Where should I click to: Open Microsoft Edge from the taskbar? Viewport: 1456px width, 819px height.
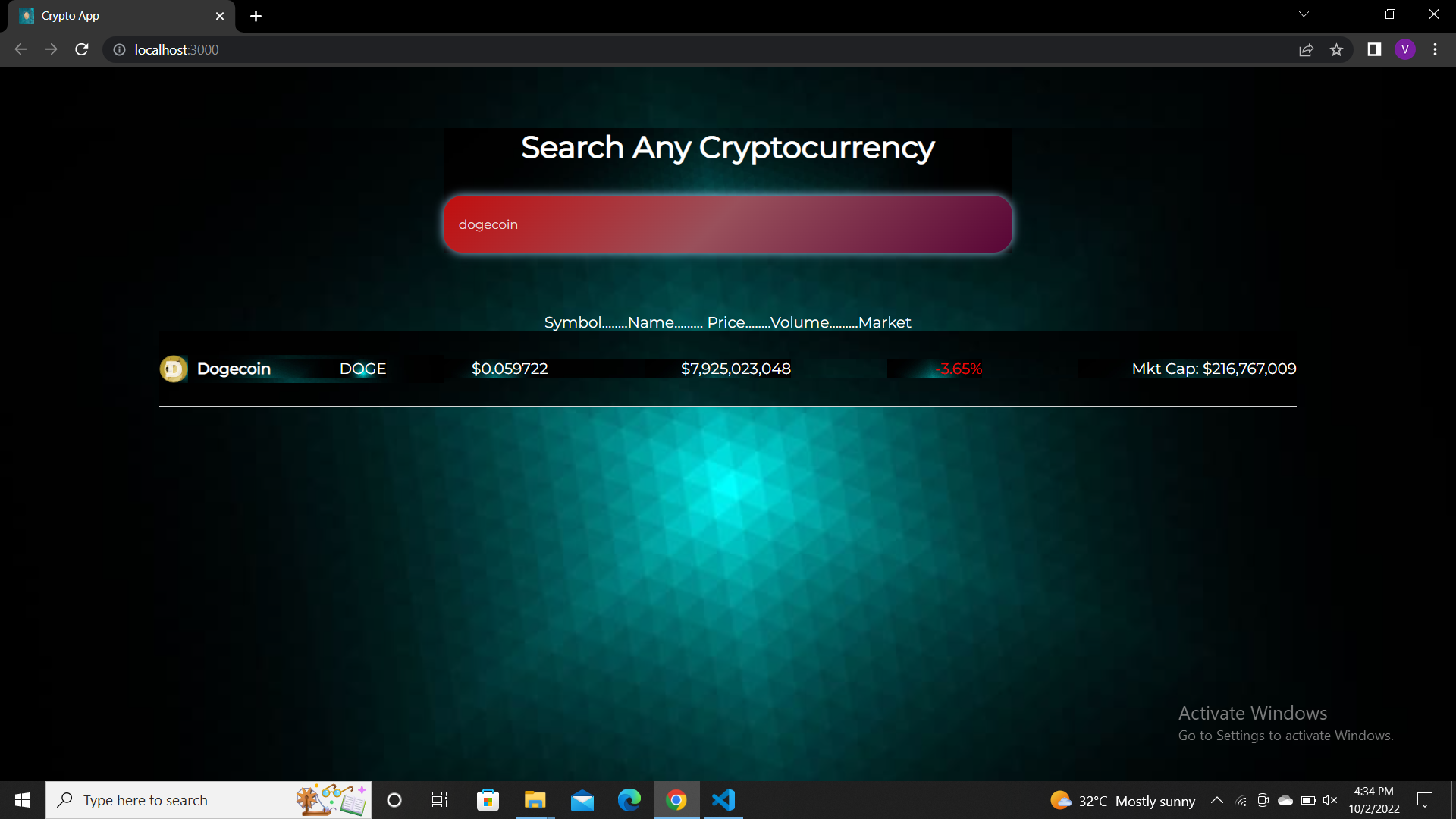(629, 800)
